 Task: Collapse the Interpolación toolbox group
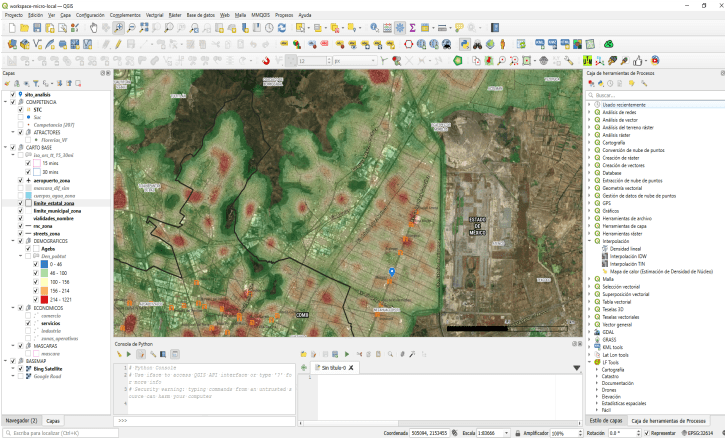590,241
